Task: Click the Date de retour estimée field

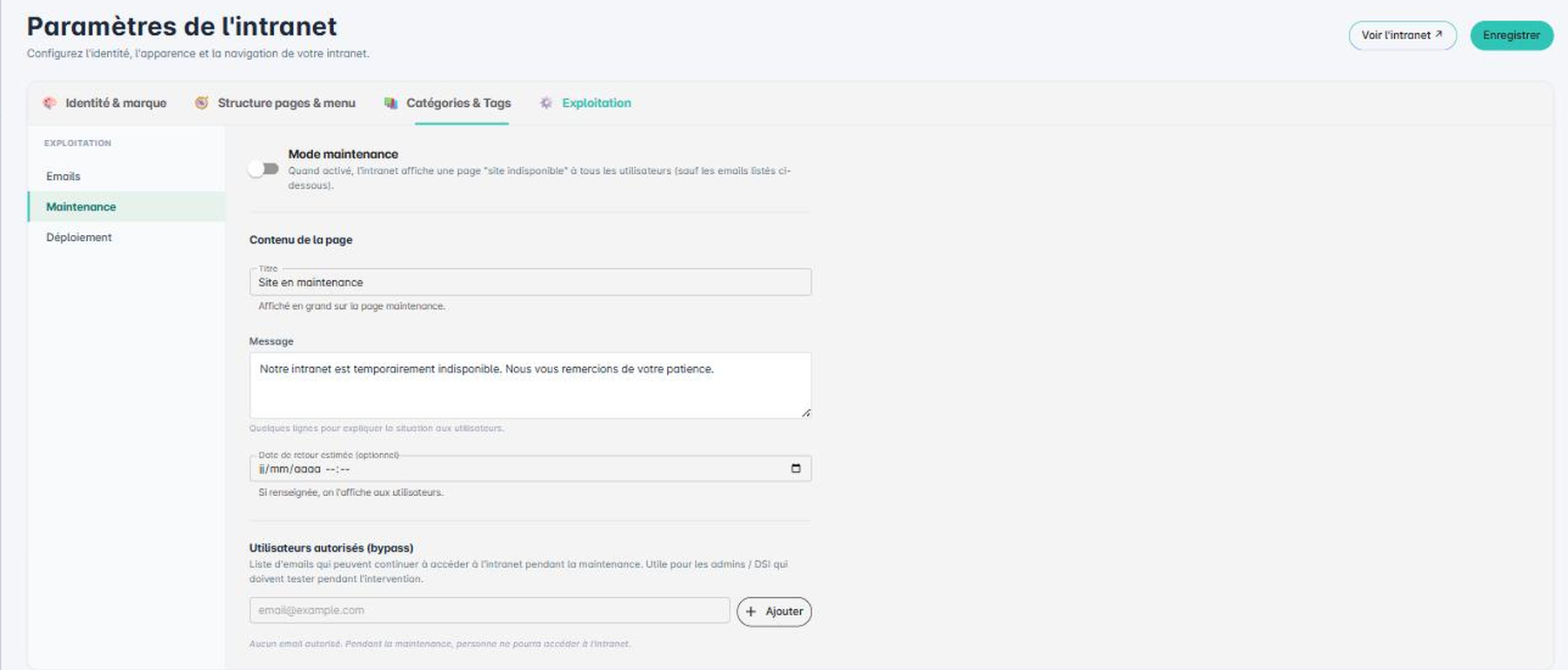Action: 530,469
